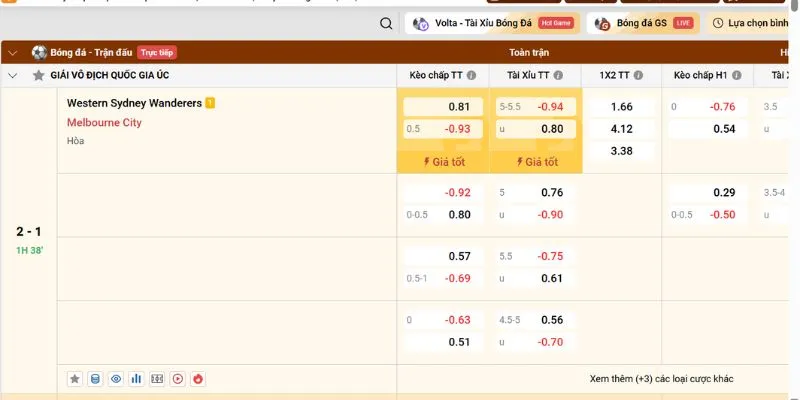Screen dimensions: 800x400
Task: Click info icon beside Kèo chấp TT
Action: coord(469,75)
